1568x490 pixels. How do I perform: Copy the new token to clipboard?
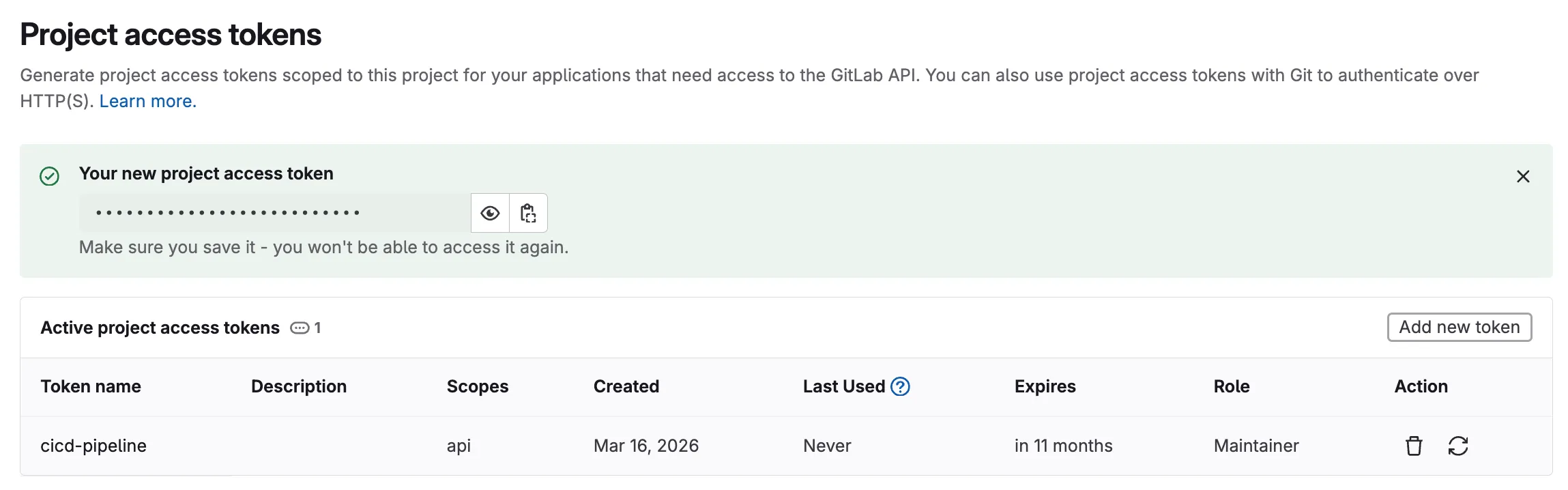click(x=528, y=214)
